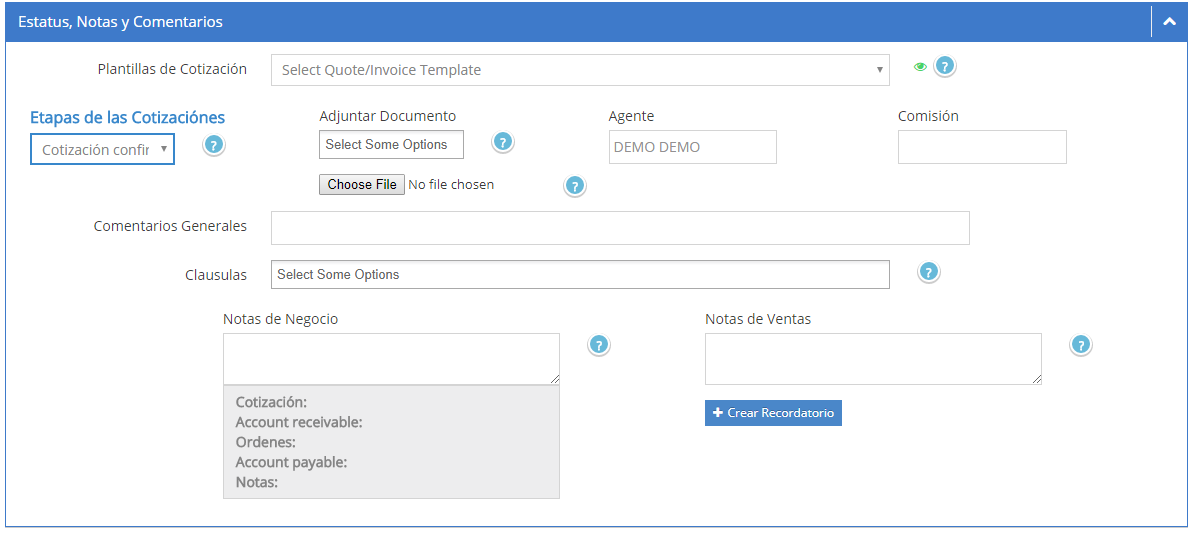Click the Cotización: line in the gray notes box
The height and width of the screenshot is (535, 1200).
click(271, 402)
